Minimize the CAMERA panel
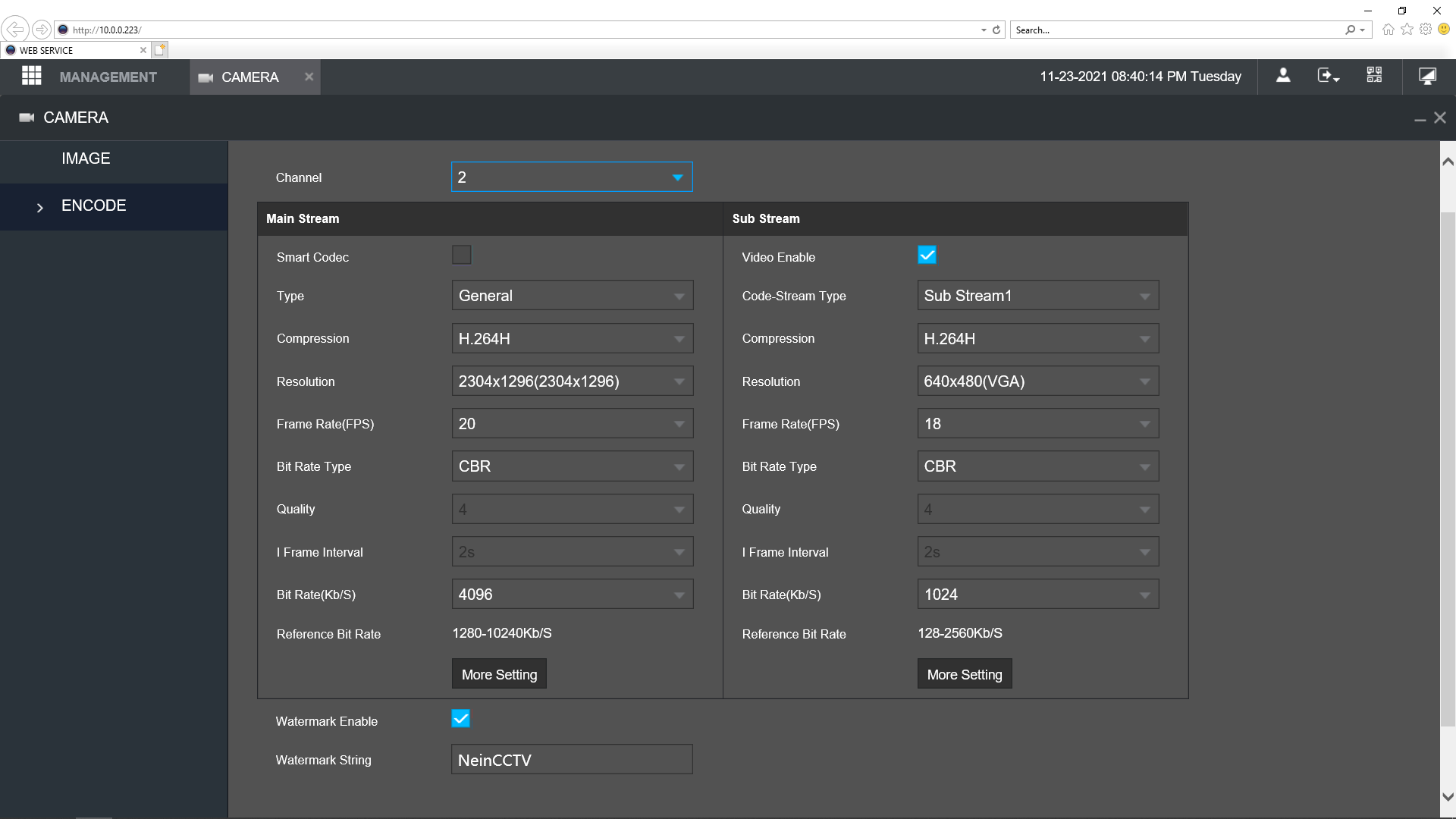This screenshot has height=819, width=1456. 1420,119
